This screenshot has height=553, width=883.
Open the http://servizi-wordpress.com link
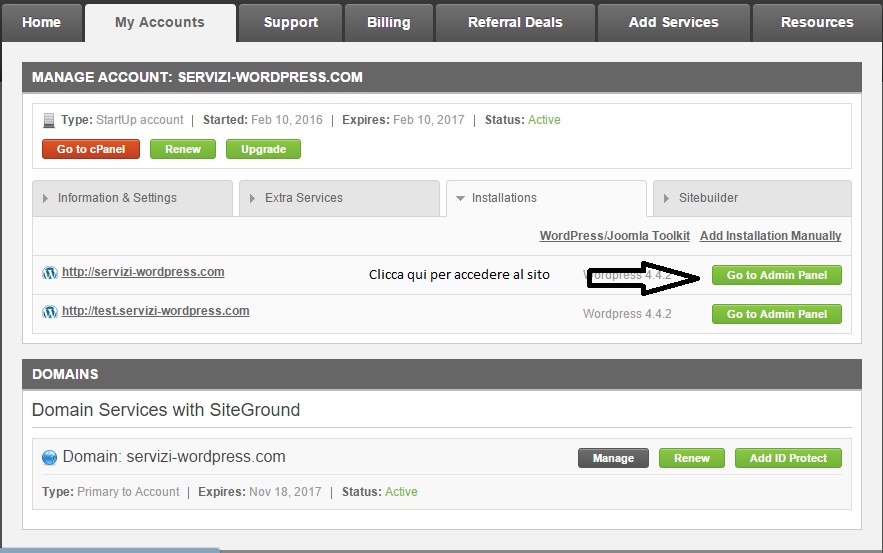[143, 272]
